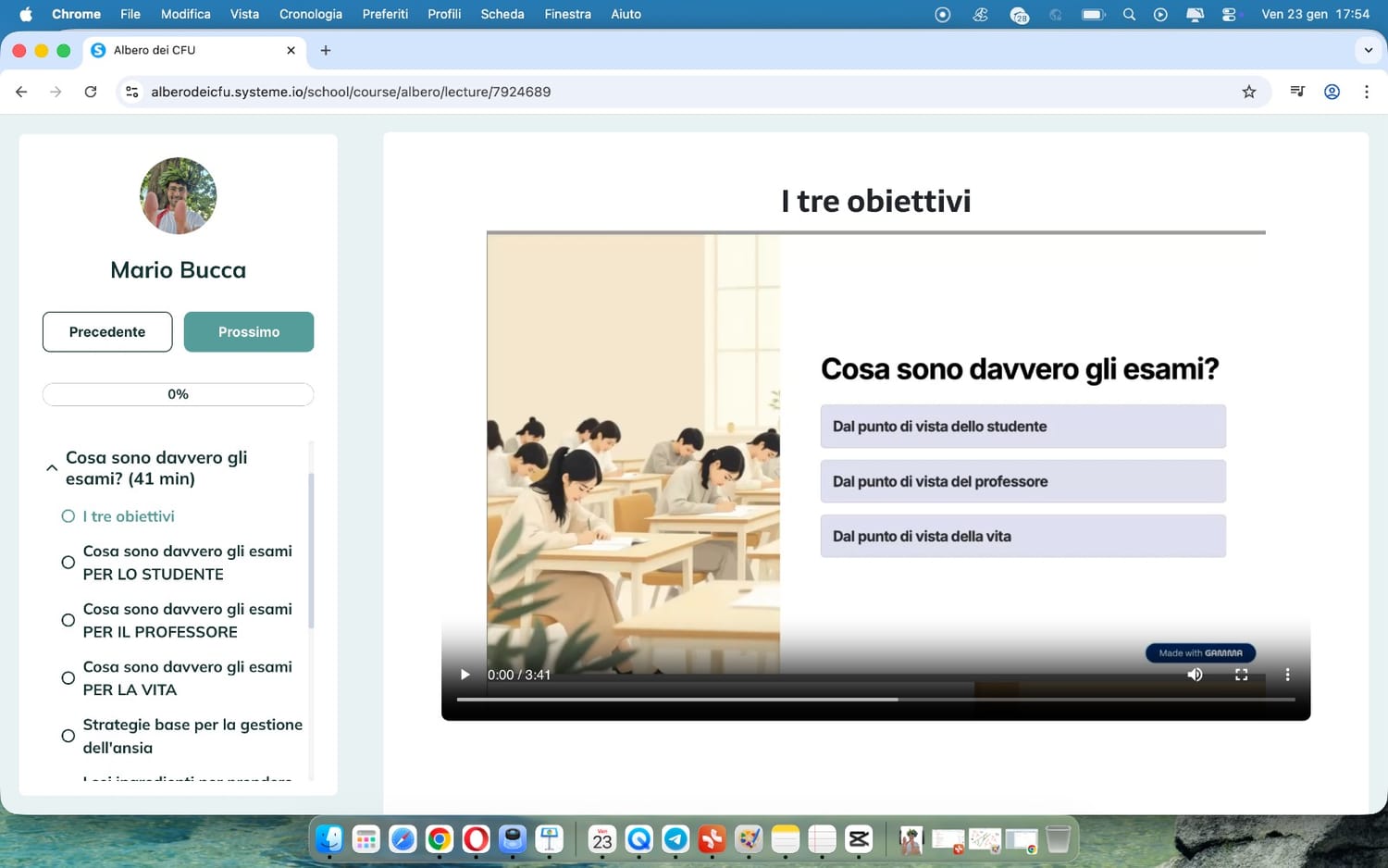1388x868 pixels.
Task: Select circle for PER IL PROFESSORE lesson
Action: point(68,620)
